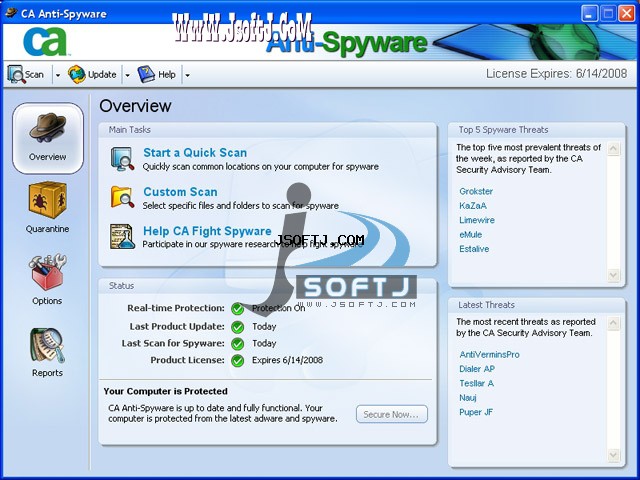Open the KaZaA threat link
Screen dimensions: 640x480
[x=473, y=206]
